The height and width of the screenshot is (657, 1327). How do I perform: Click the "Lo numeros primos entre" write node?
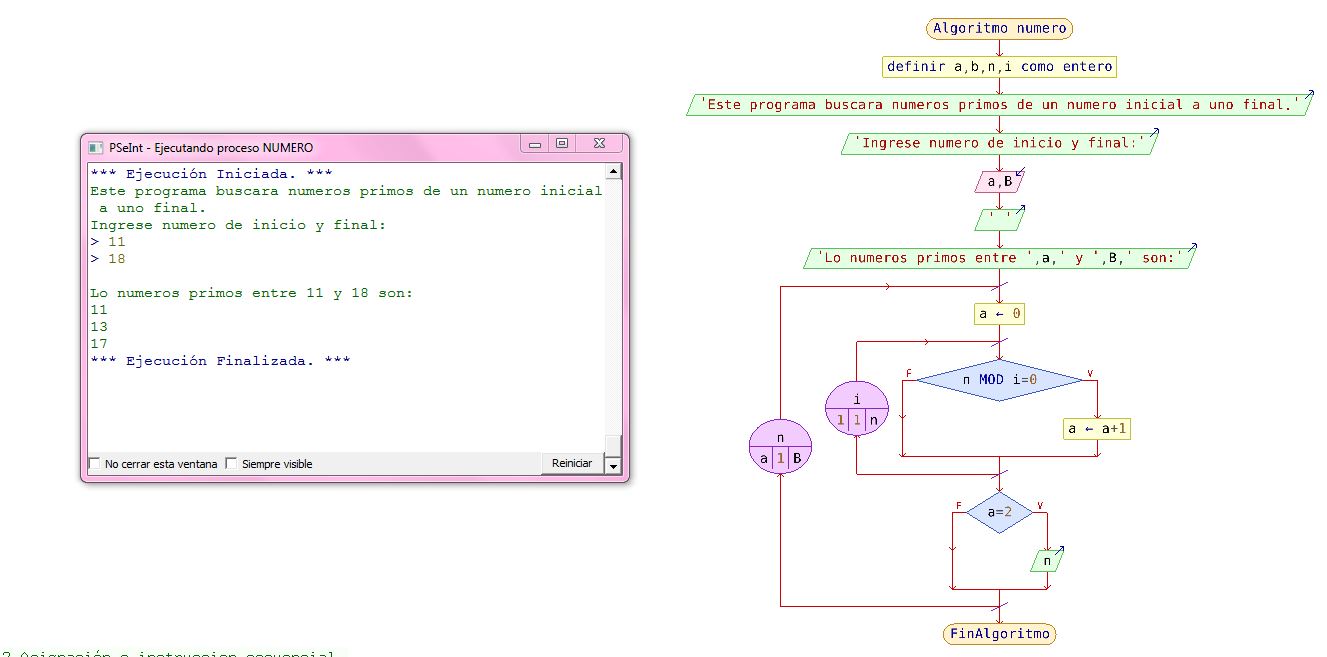[998, 257]
